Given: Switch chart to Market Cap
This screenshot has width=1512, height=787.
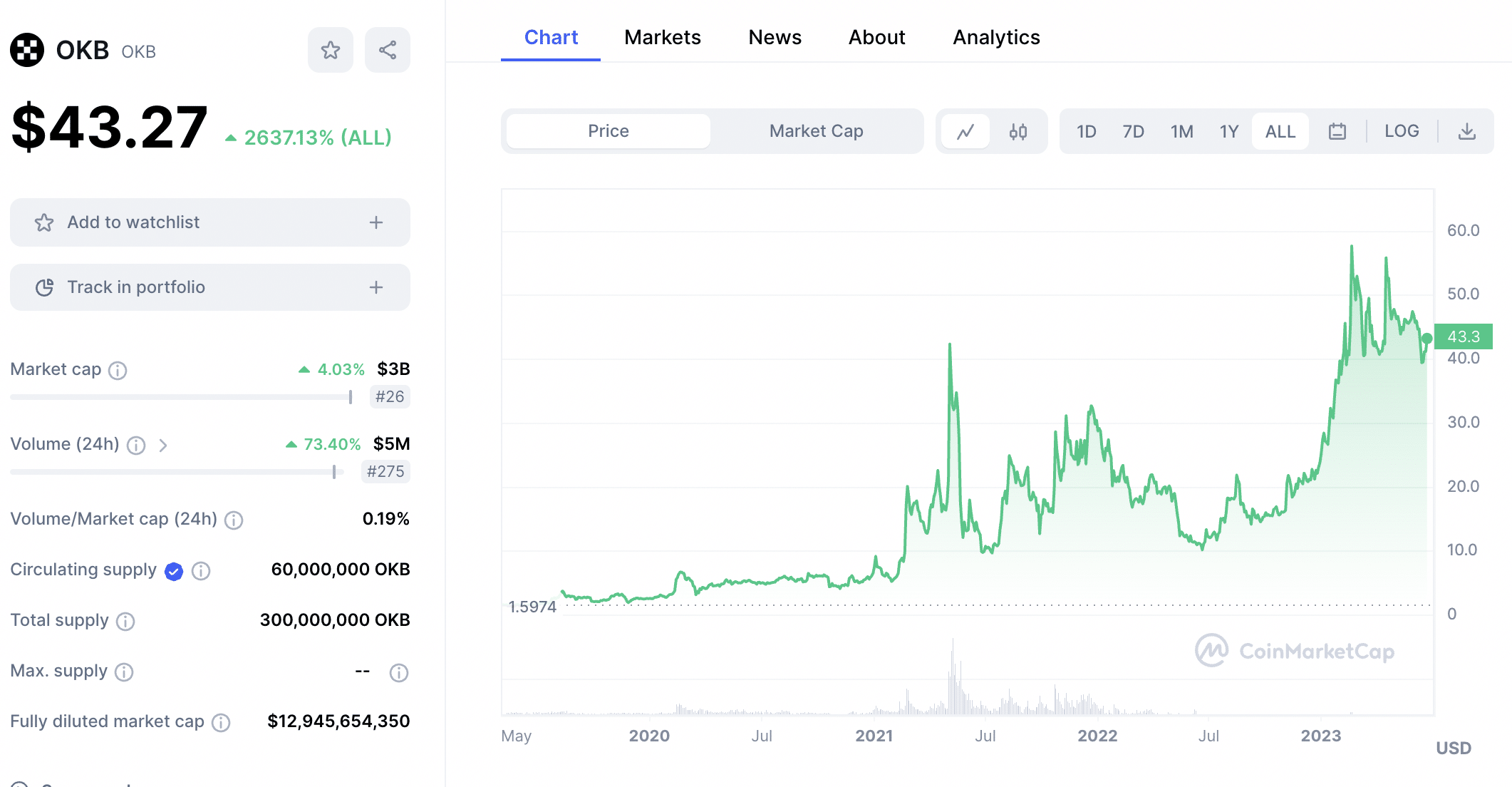Looking at the screenshot, I should coord(817,131).
